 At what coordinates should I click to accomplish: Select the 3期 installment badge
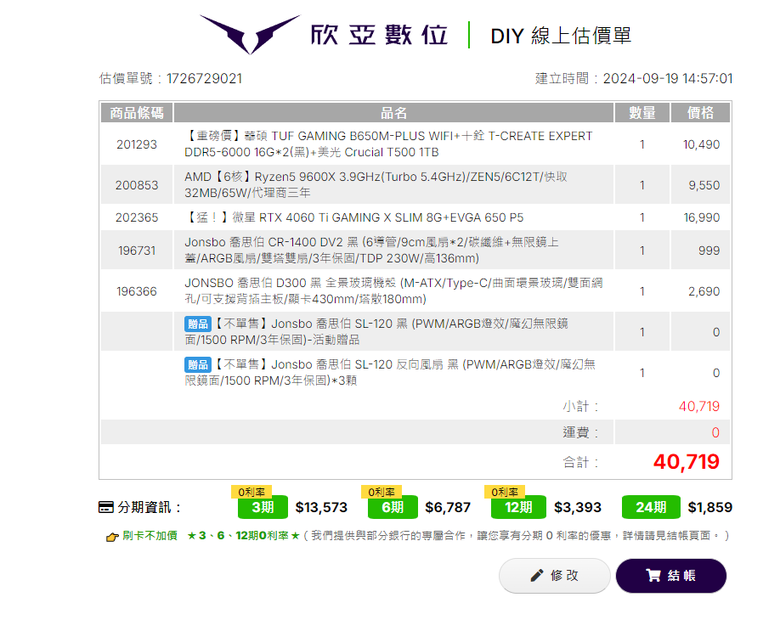click(x=263, y=507)
